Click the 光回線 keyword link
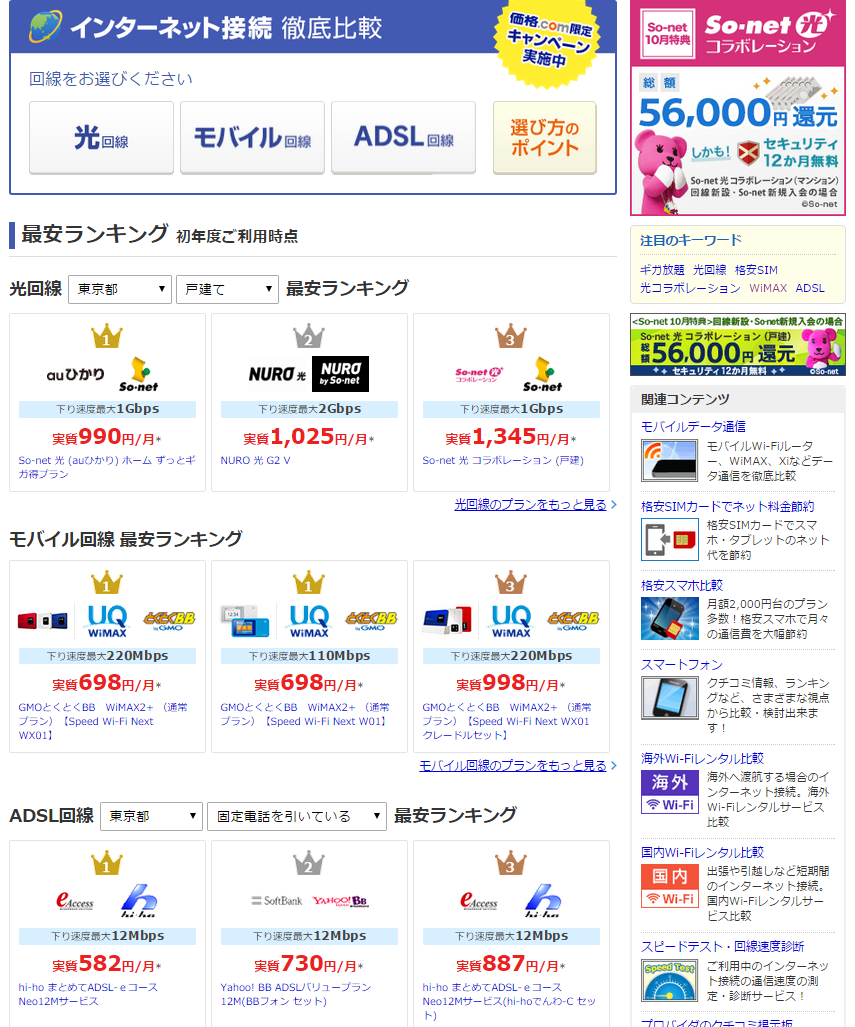The height and width of the screenshot is (1027, 855). [x=710, y=270]
